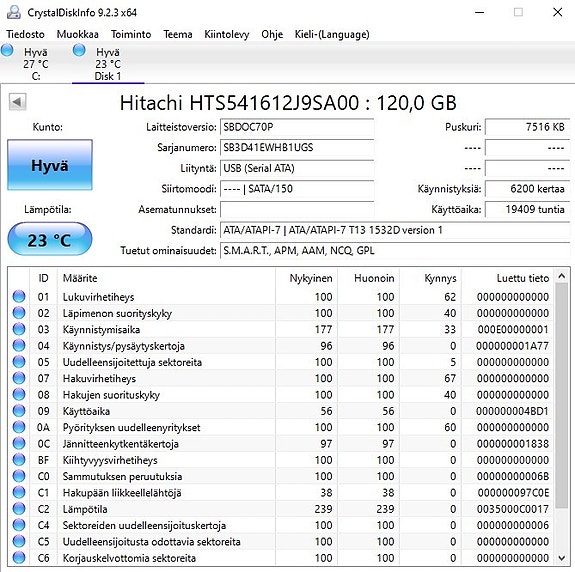The width and height of the screenshot is (575, 572).
Task: Click blue status dot for BF Kiihtyvyysvirhetiheys
Action: click(x=19, y=459)
